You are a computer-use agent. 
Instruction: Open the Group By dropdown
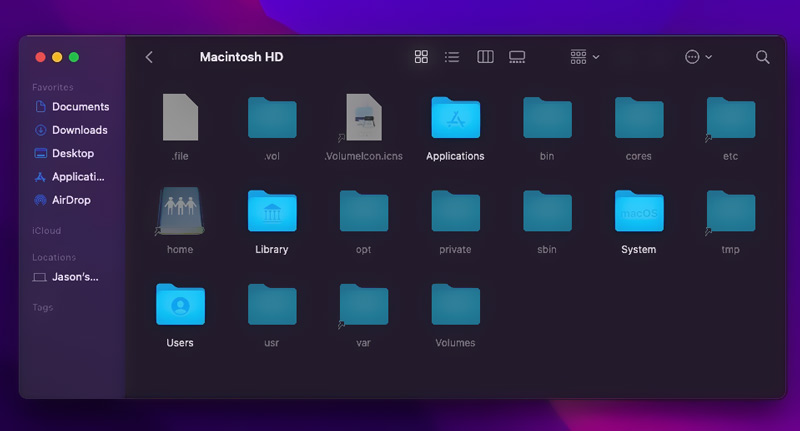point(585,57)
